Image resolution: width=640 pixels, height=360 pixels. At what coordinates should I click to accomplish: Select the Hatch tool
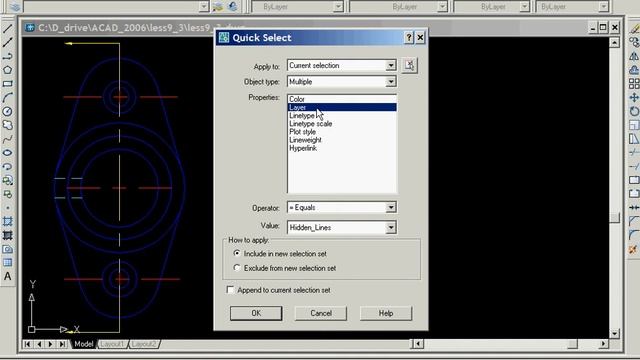coord(7,222)
